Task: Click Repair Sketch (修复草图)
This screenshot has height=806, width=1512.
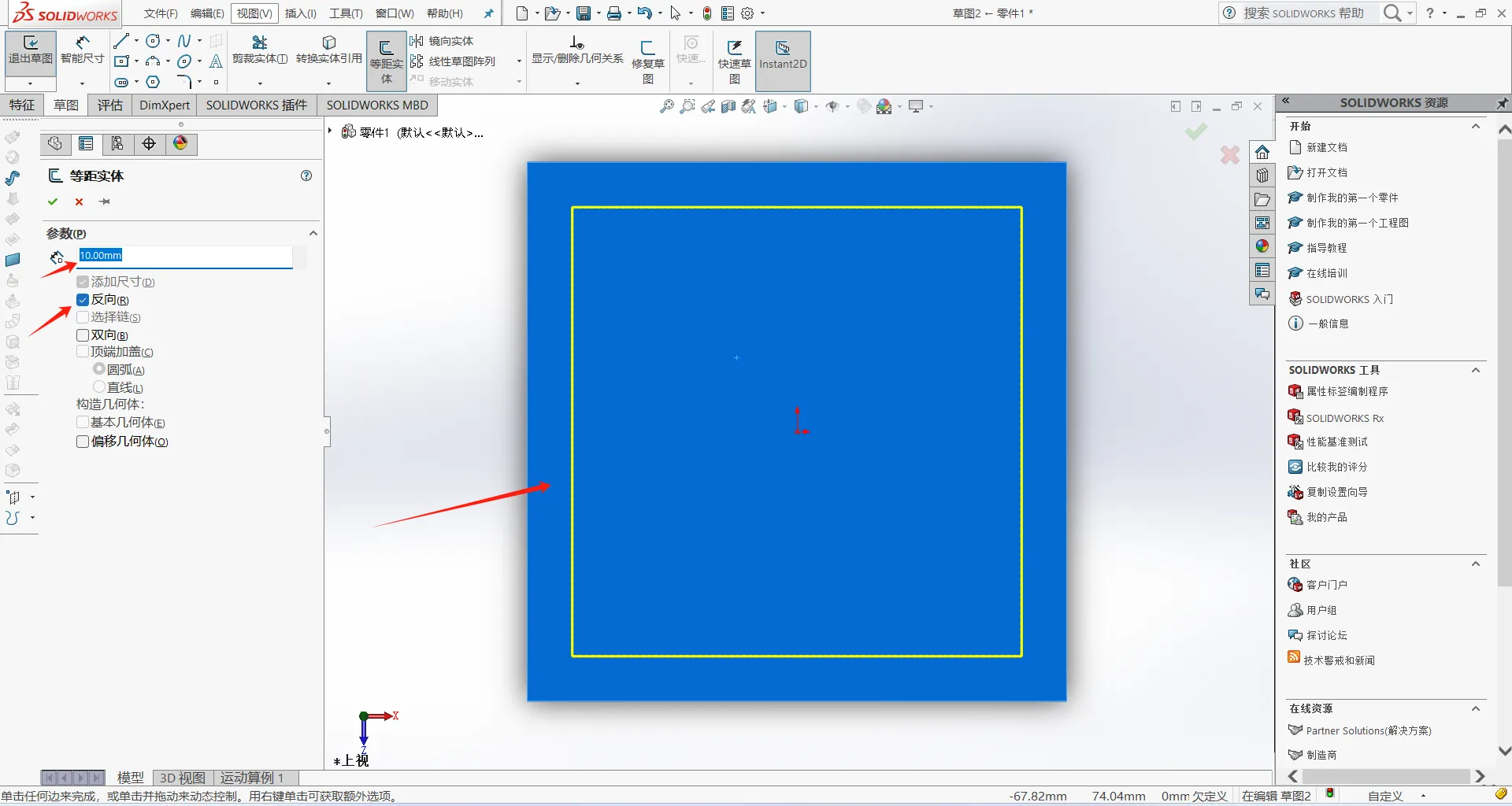Action: pyautogui.click(x=648, y=61)
